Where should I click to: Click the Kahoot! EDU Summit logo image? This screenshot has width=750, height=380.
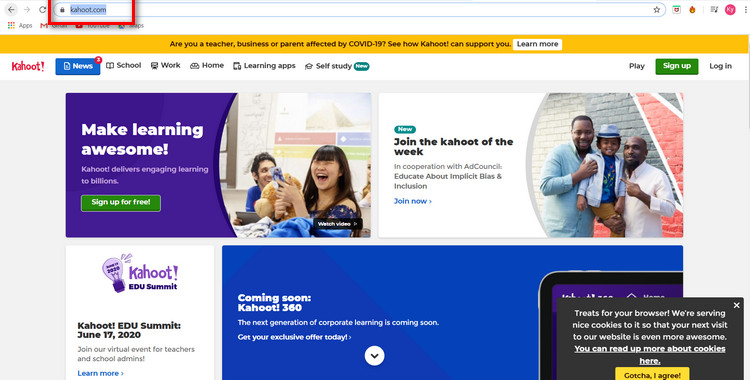[x=140, y=273]
